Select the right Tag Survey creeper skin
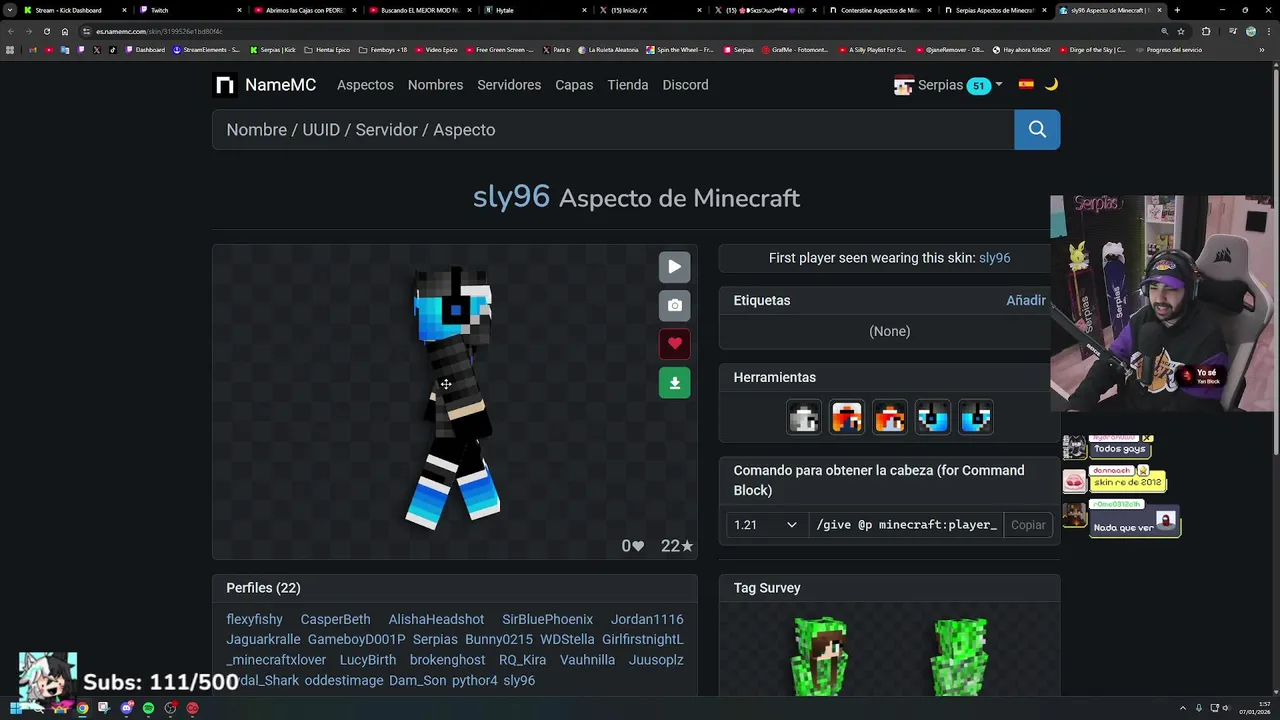Viewport: 1280px width, 720px height. coord(960,655)
